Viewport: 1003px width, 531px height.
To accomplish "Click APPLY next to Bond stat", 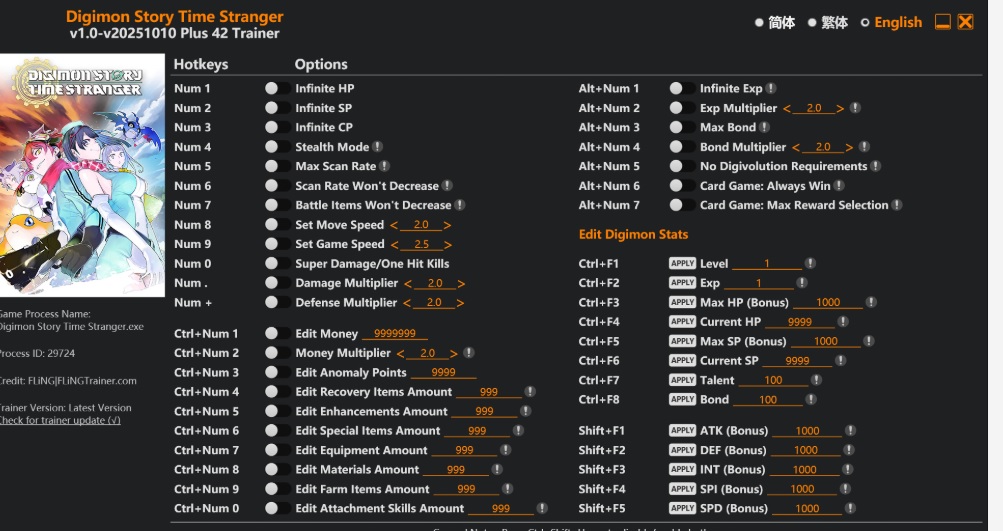I will click(x=682, y=399).
